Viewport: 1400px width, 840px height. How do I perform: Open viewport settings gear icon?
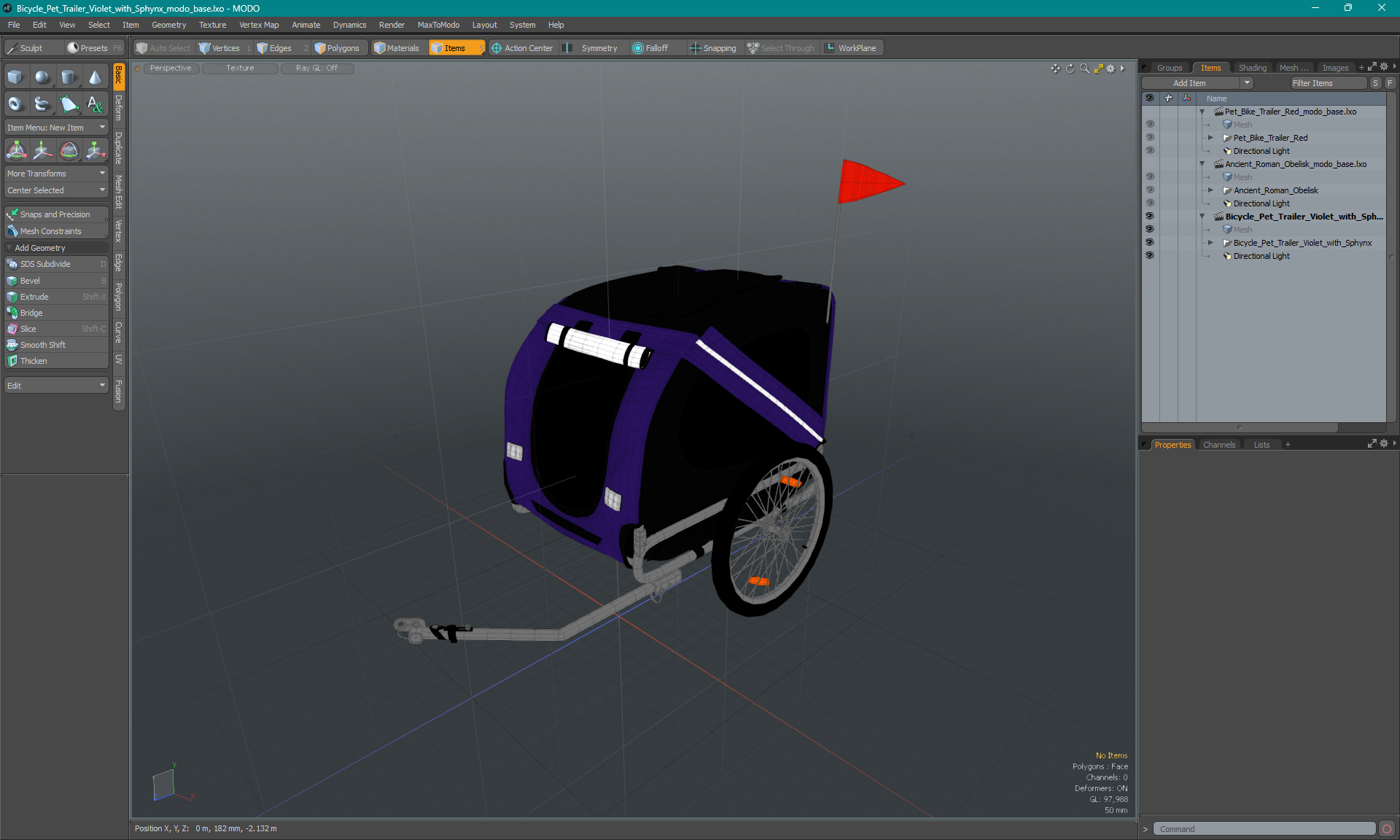coord(1111,69)
